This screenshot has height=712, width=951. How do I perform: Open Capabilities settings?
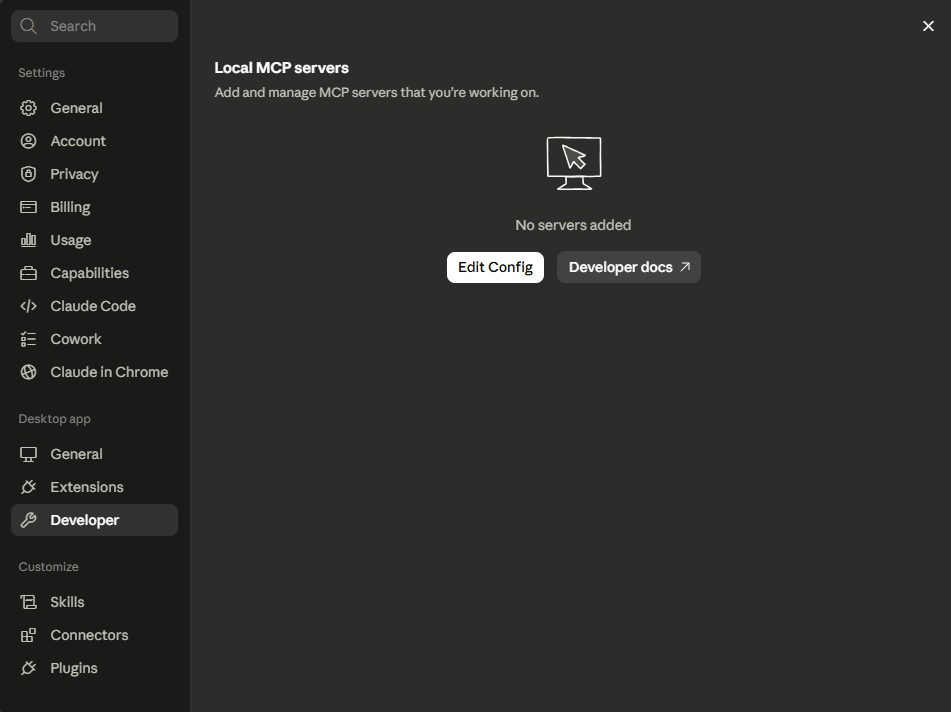[x=94, y=274]
